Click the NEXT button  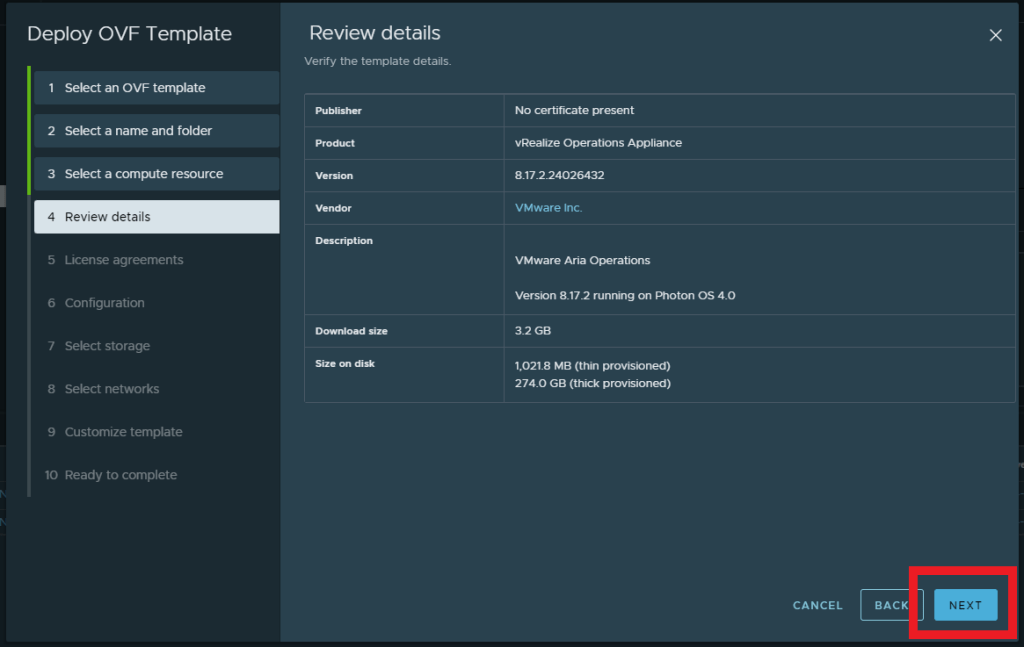pos(965,605)
